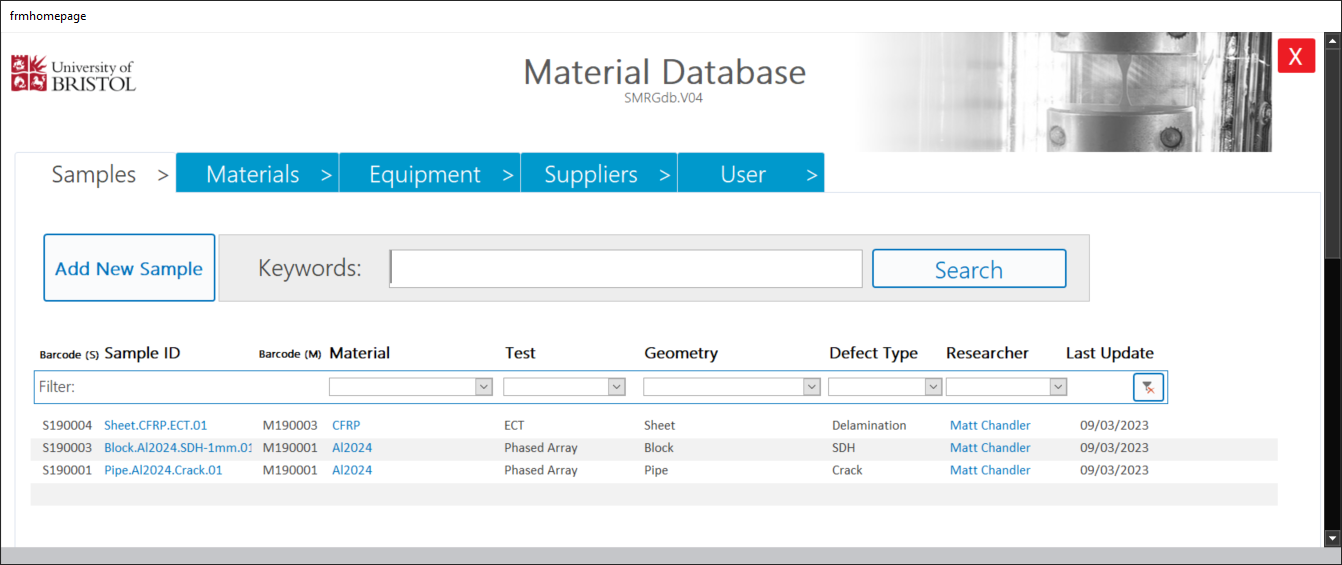Click the Block geometry cell

(x=659, y=448)
